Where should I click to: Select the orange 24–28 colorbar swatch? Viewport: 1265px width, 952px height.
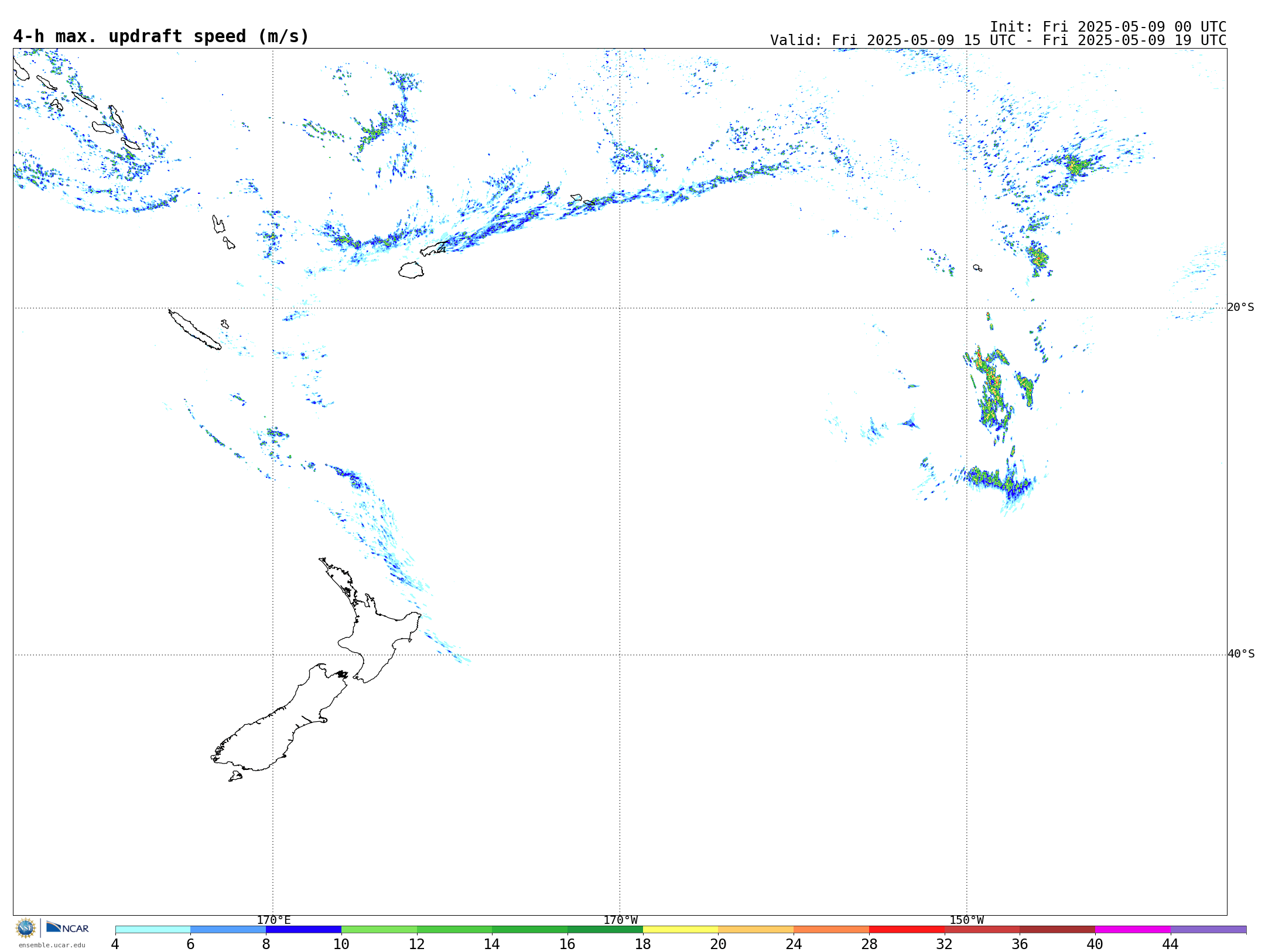pyautogui.click(x=832, y=930)
